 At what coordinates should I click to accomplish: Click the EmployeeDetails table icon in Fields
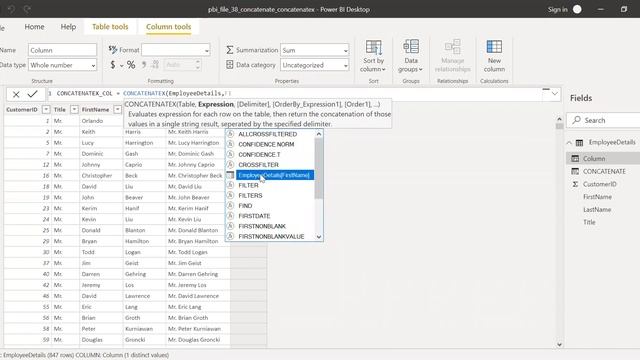[579, 142]
